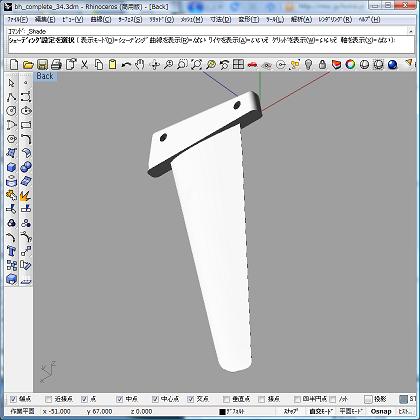The height and width of the screenshot is (420, 420).
Task: Pick the arrow Select tool
Action: pyautogui.click(x=12, y=83)
